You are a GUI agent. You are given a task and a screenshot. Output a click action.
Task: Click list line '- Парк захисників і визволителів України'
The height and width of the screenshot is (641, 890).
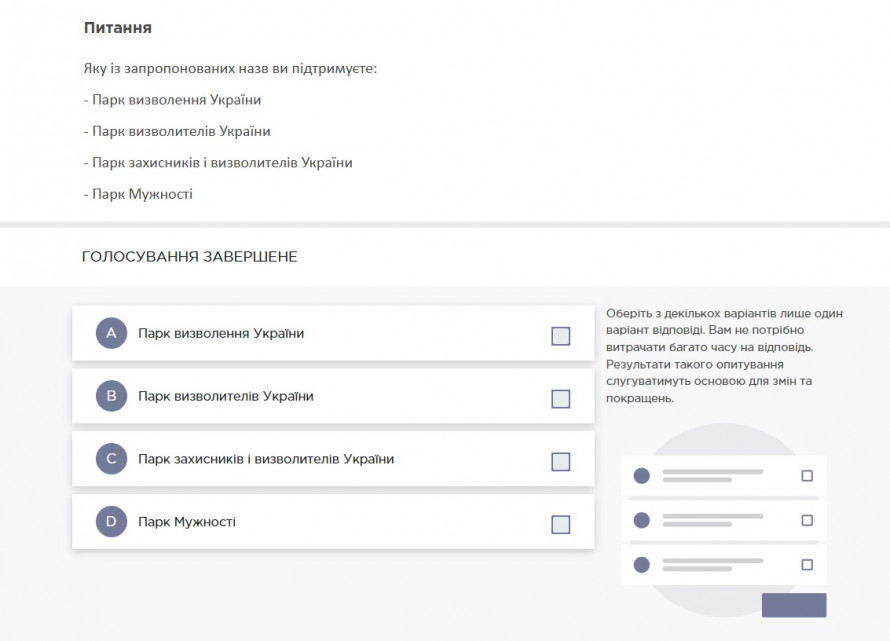click(218, 162)
